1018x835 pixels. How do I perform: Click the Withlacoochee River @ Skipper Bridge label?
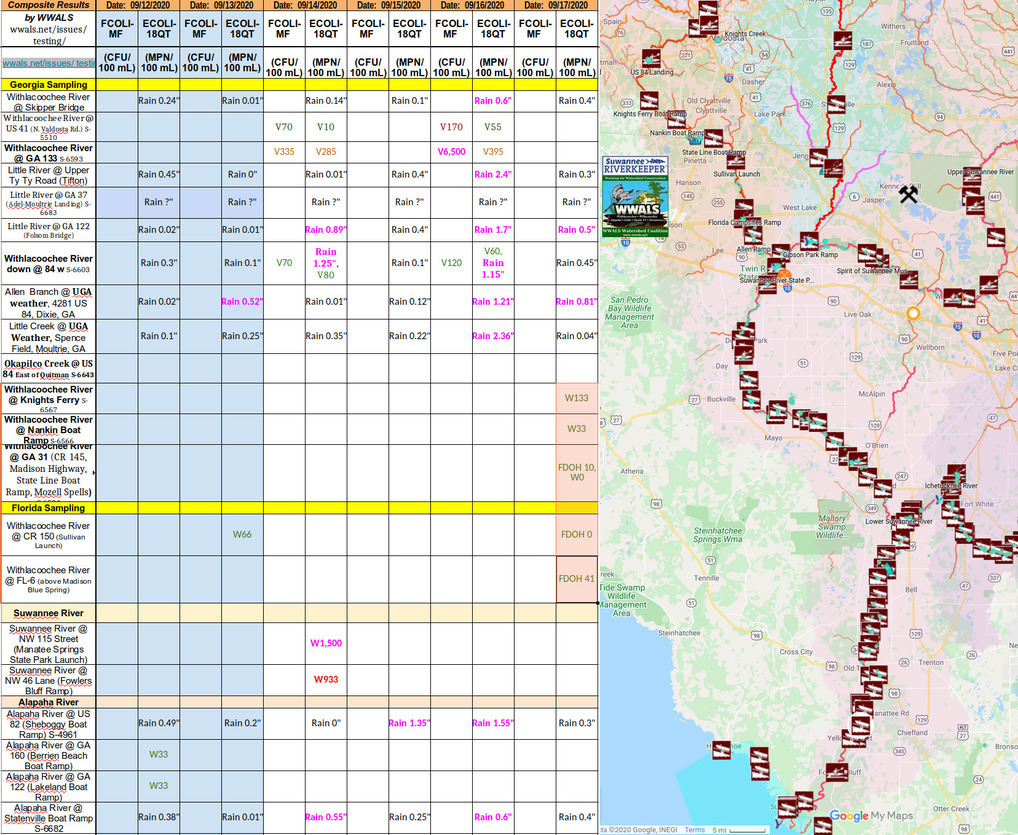coord(49,102)
